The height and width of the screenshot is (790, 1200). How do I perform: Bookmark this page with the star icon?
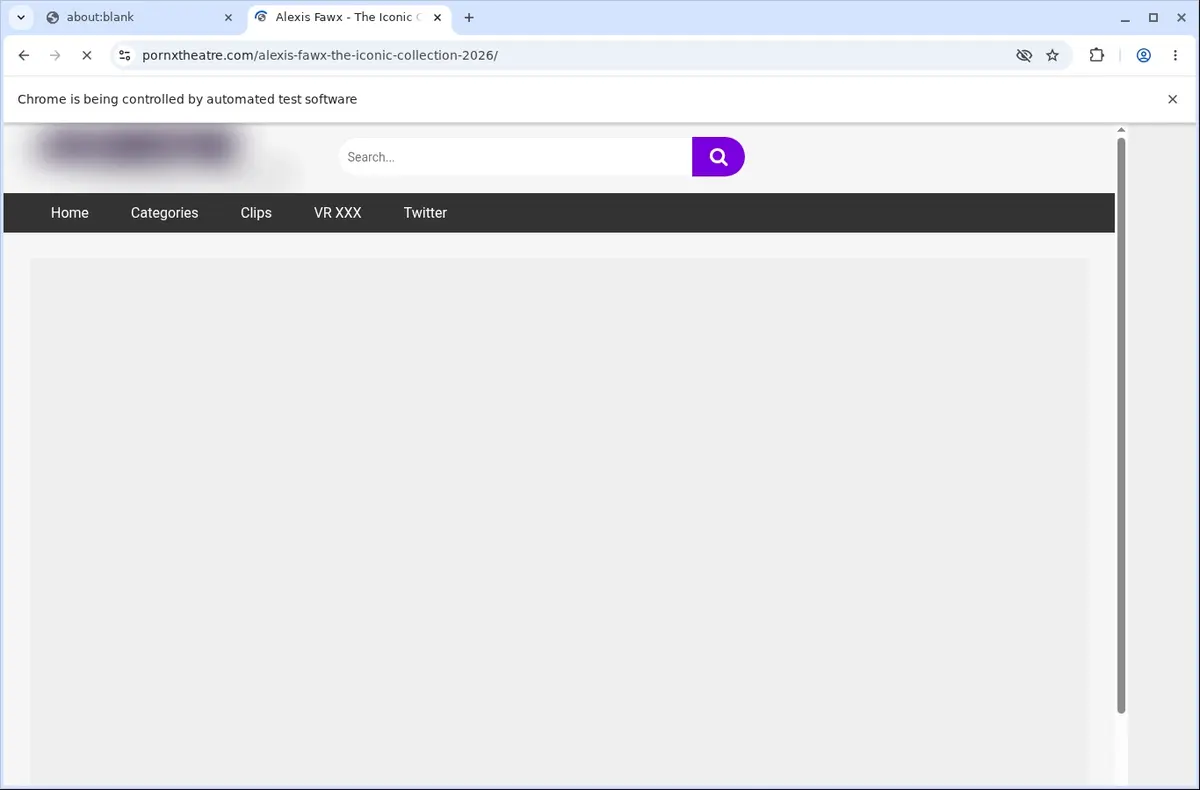click(1052, 56)
